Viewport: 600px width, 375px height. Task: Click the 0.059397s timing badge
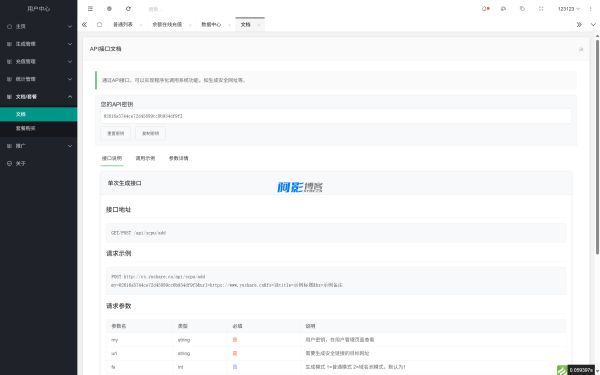coord(582,370)
